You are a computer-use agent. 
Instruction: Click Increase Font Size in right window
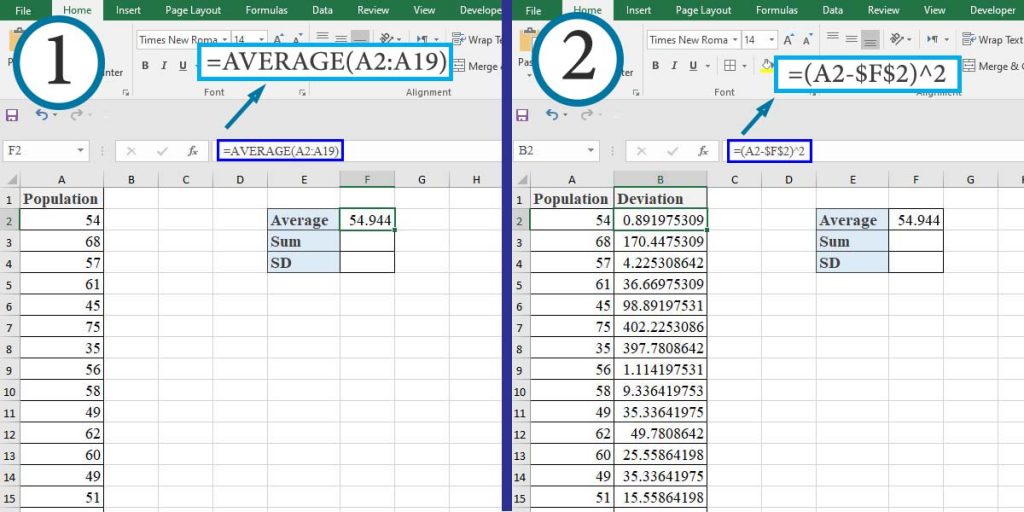(789, 40)
